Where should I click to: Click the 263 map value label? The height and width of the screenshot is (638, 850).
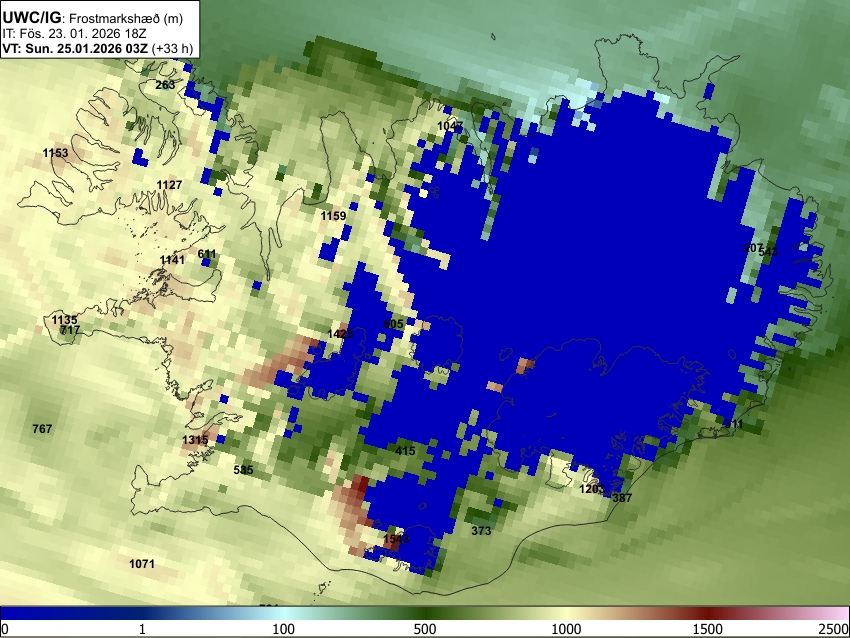pos(165,85)
